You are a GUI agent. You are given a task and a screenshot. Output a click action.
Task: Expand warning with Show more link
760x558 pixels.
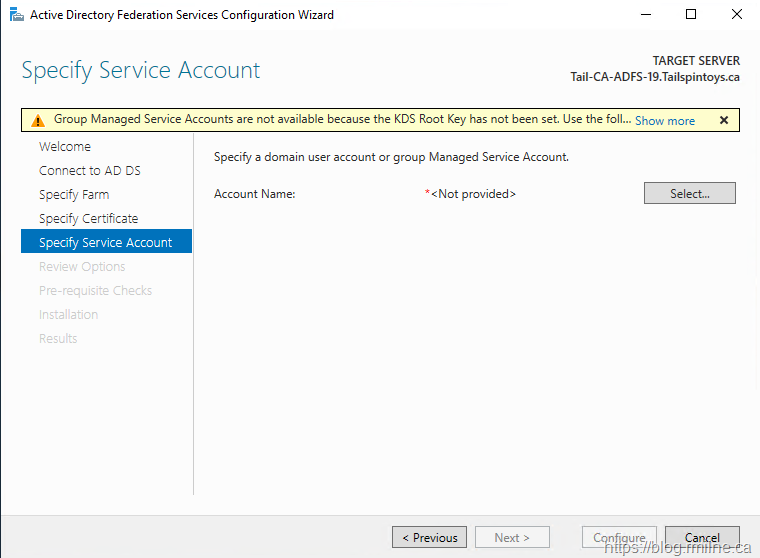click(664, 120)
